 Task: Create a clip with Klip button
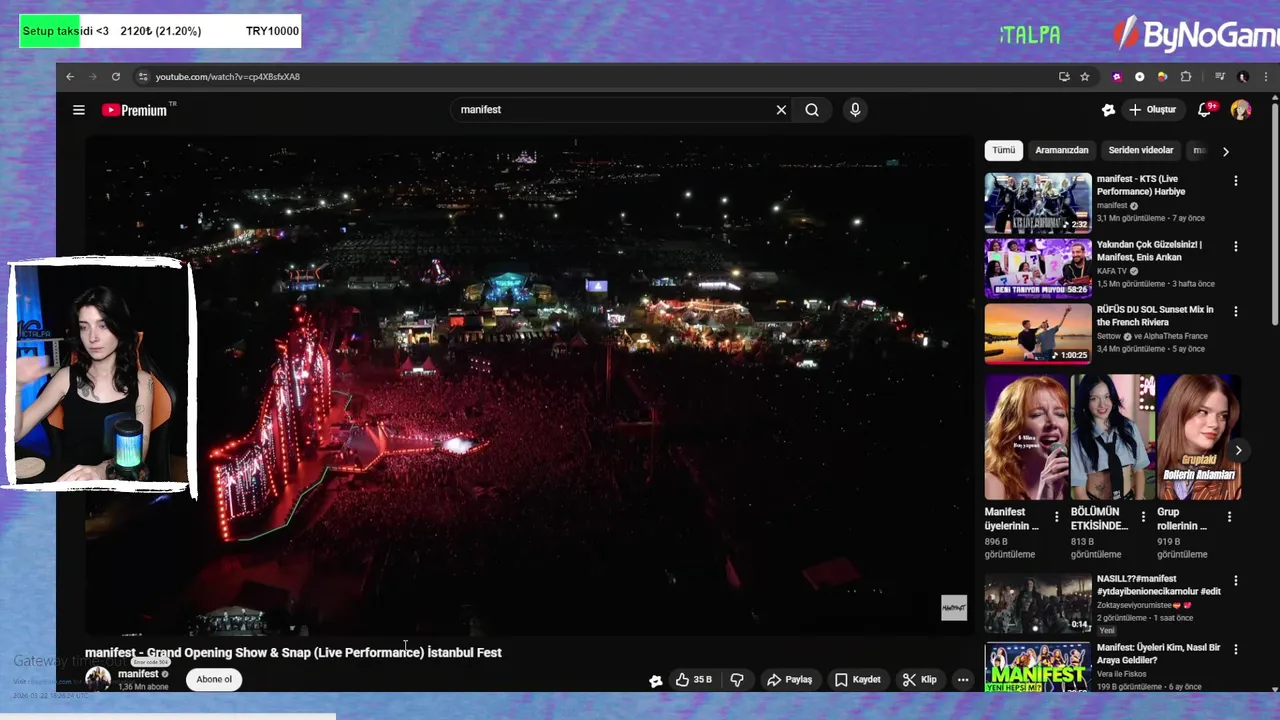pyautogui.click(x=920, y=680)
